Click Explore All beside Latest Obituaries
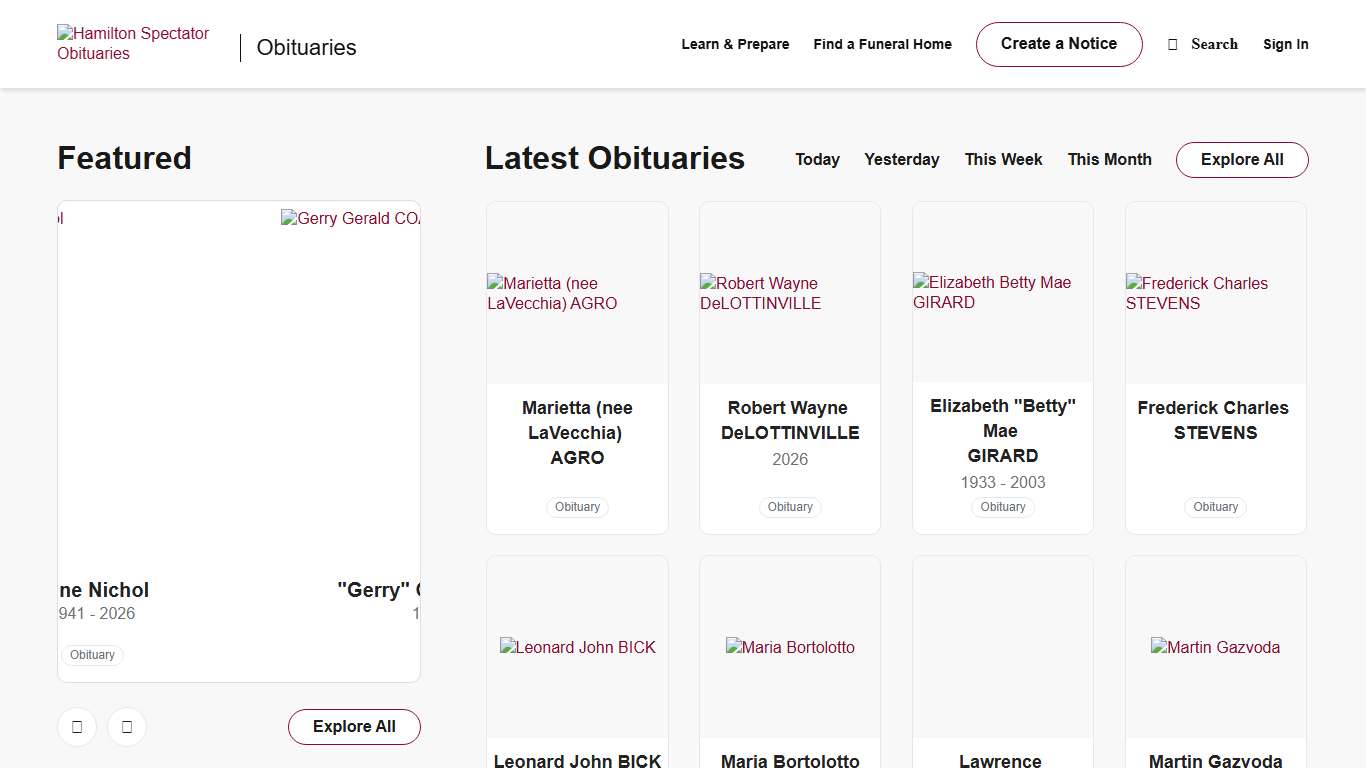This screenshot has height=768, width=1366. (x=1241, y=160)
